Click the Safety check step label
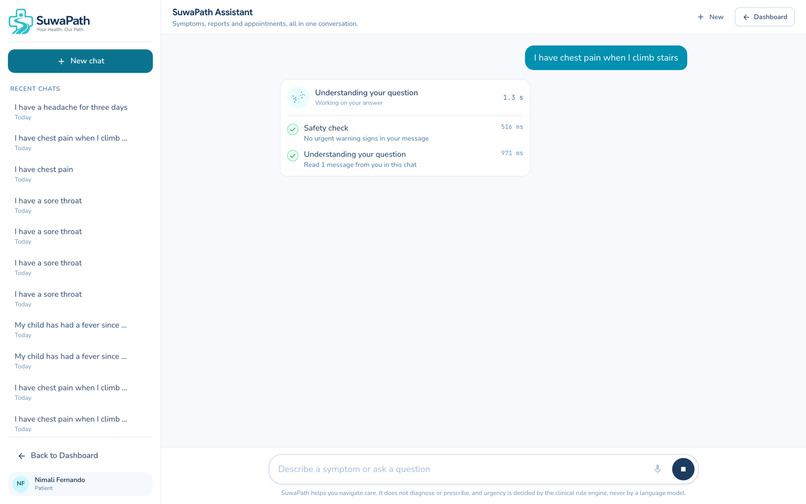Image resolution: width=806 pixels, height=504 pixels. point(326,128)
